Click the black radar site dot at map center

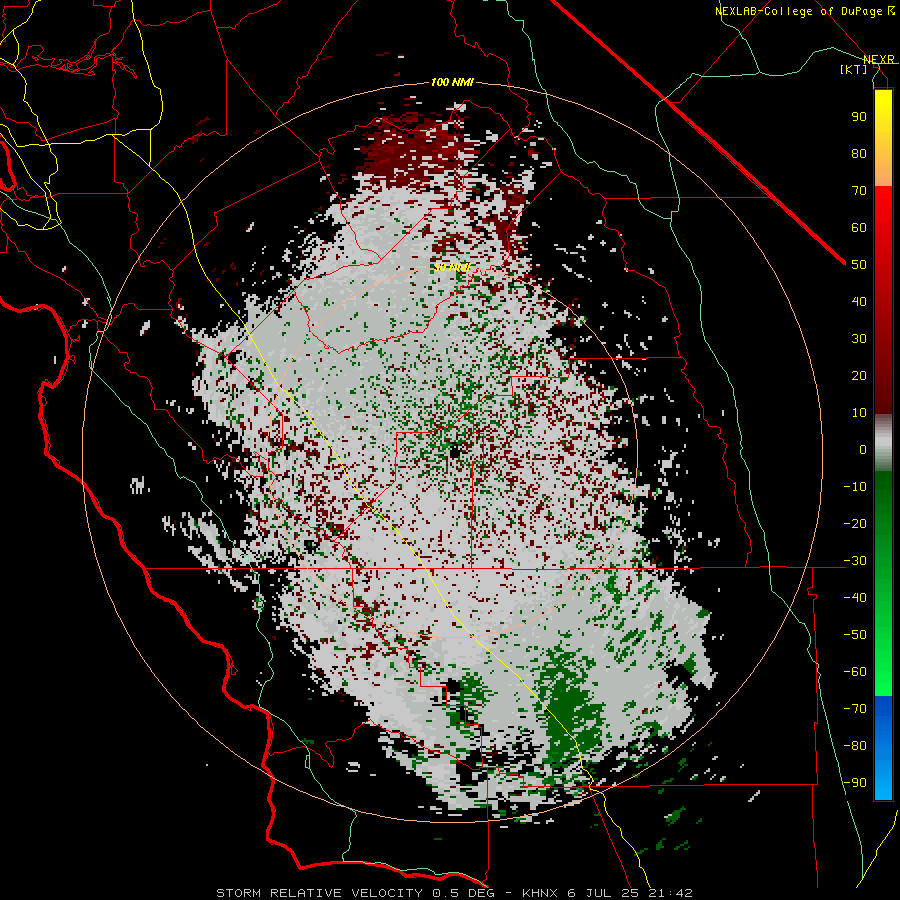[x=455, y=452]
